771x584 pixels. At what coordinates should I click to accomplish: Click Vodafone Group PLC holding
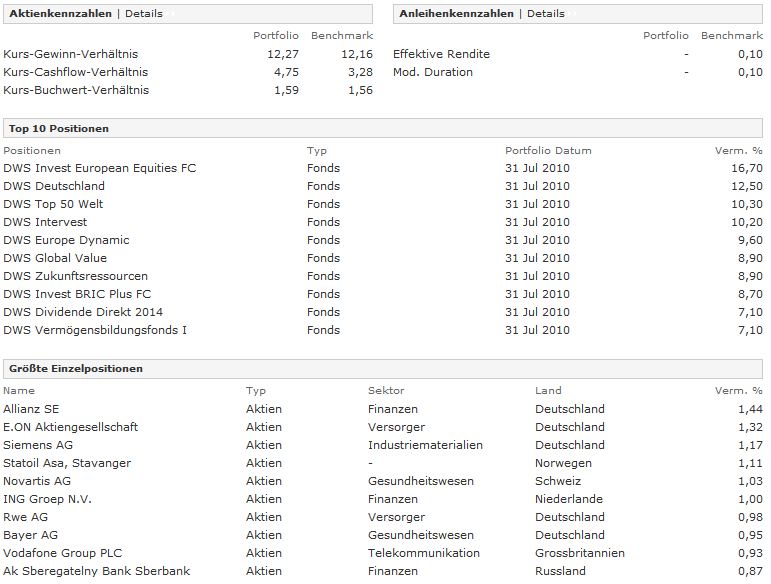click(x=62, y=553)
